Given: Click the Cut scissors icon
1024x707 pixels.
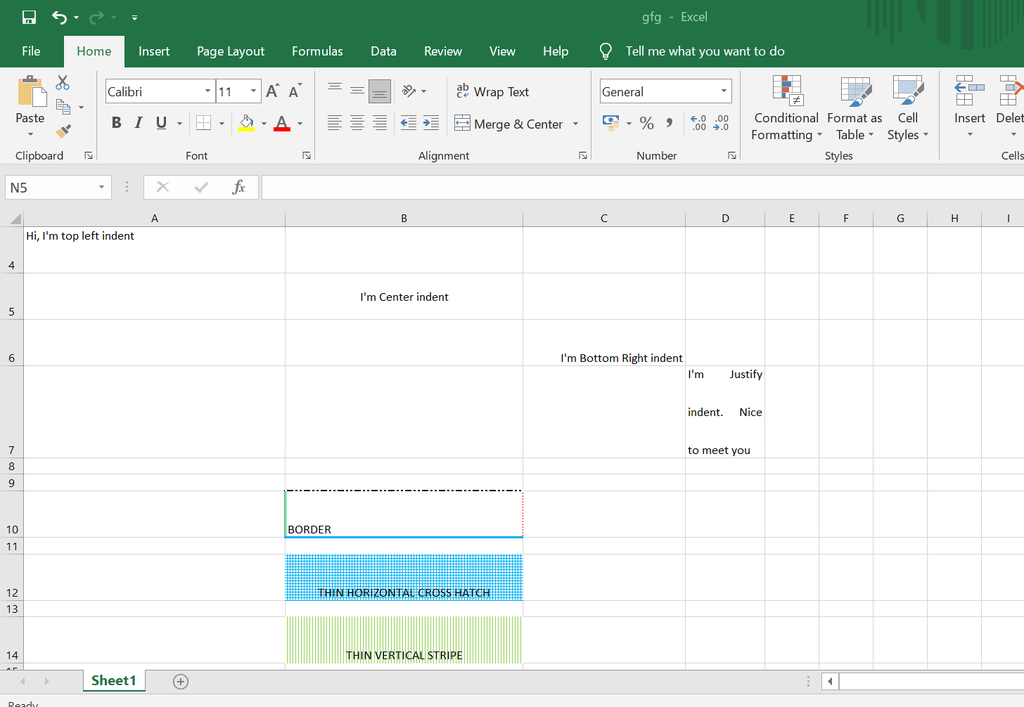Looking at the screenshot, I should 63,83.
